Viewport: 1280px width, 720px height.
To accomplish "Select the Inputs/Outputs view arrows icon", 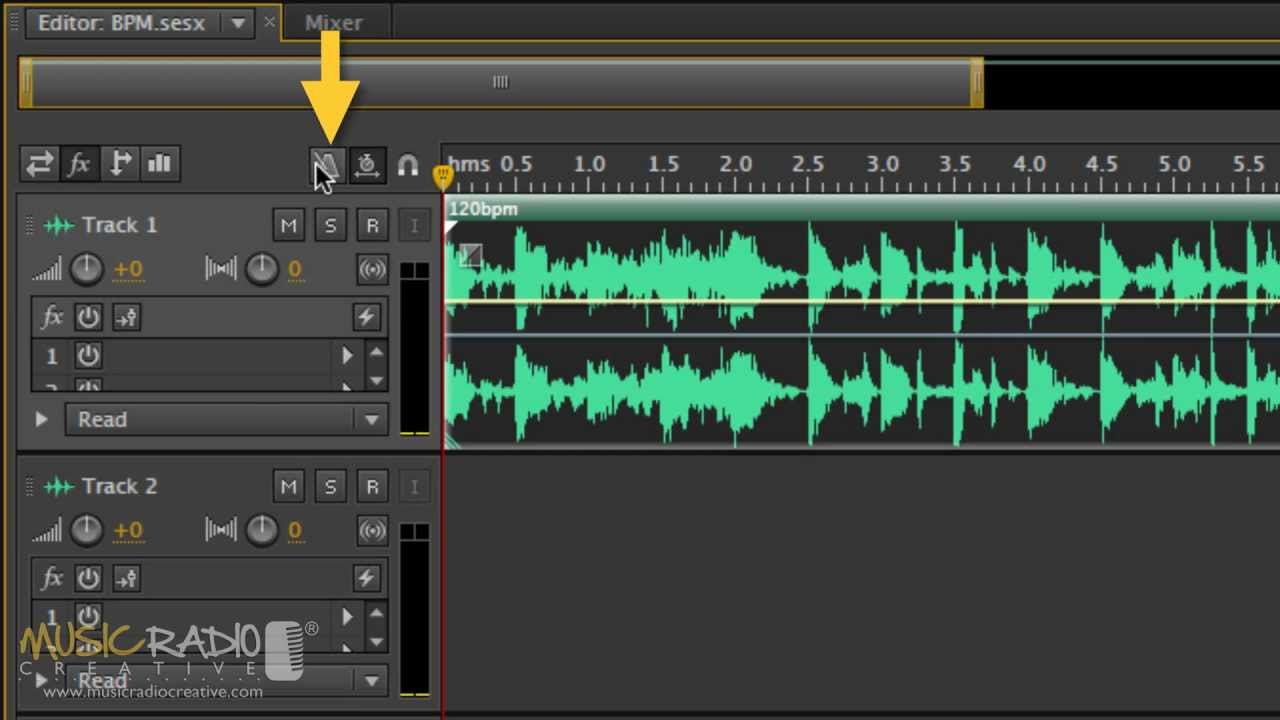I will 38,163.
